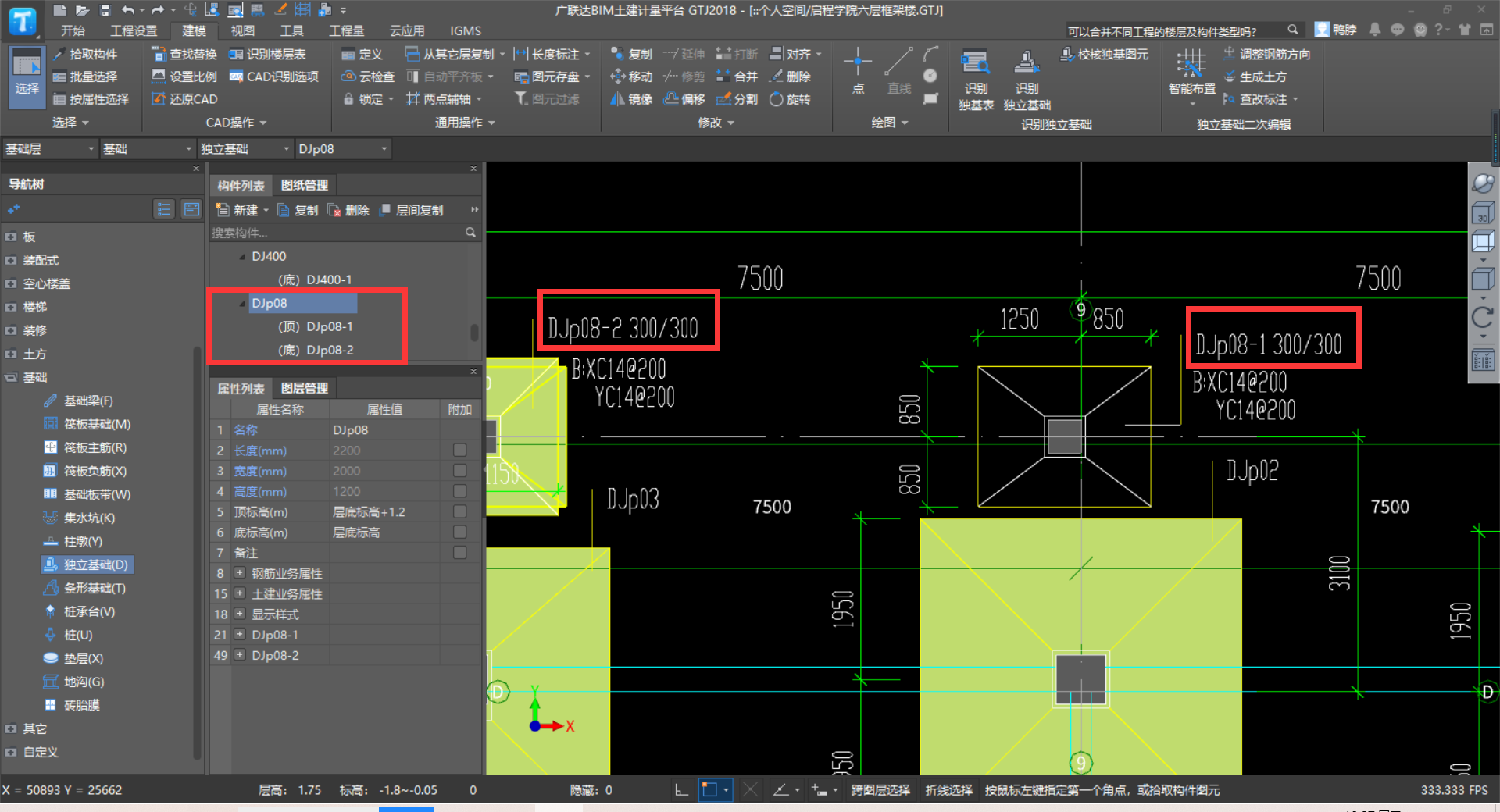Viewport: 1500px width, 812px height.
Task: Expand the DJp08-2 property group
Action: (240, 654)
